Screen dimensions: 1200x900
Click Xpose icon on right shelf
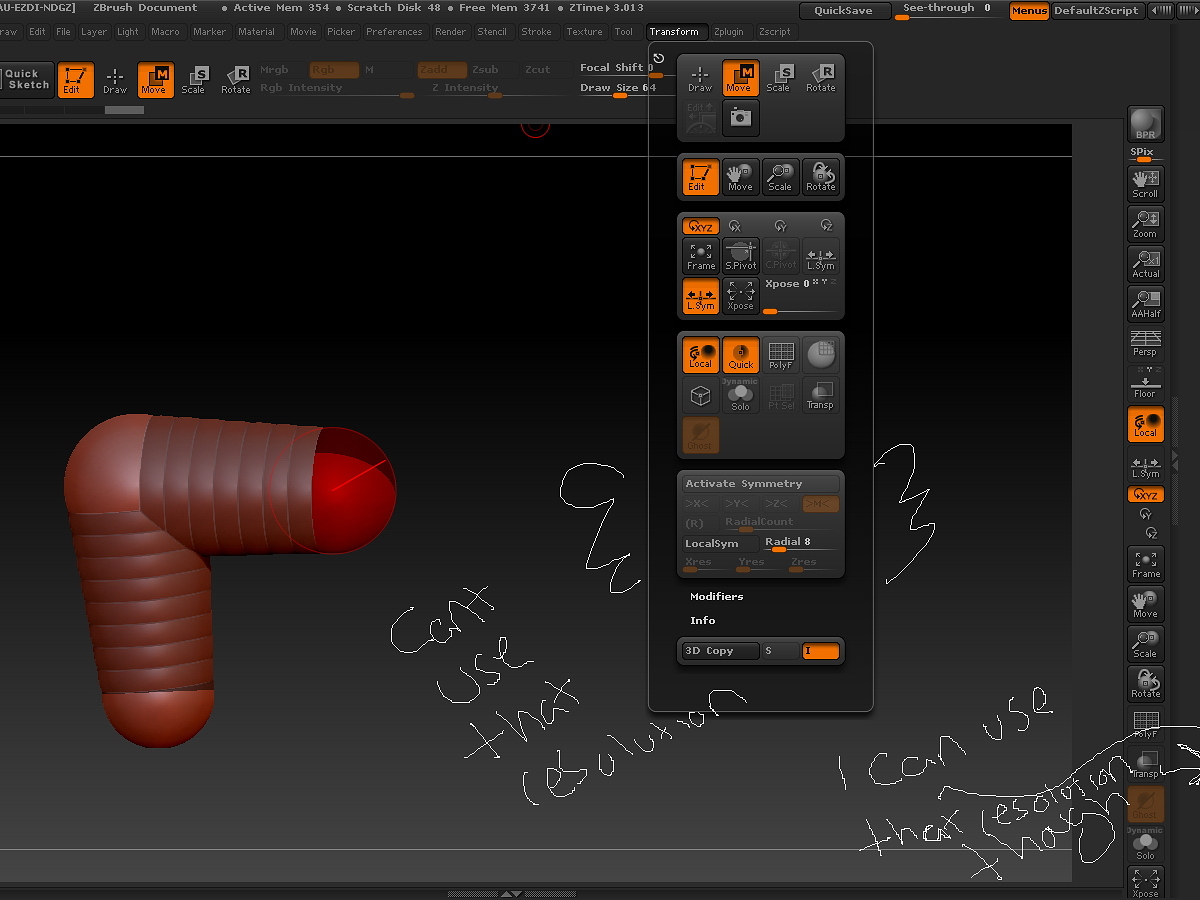click(x=1145, y=883)
